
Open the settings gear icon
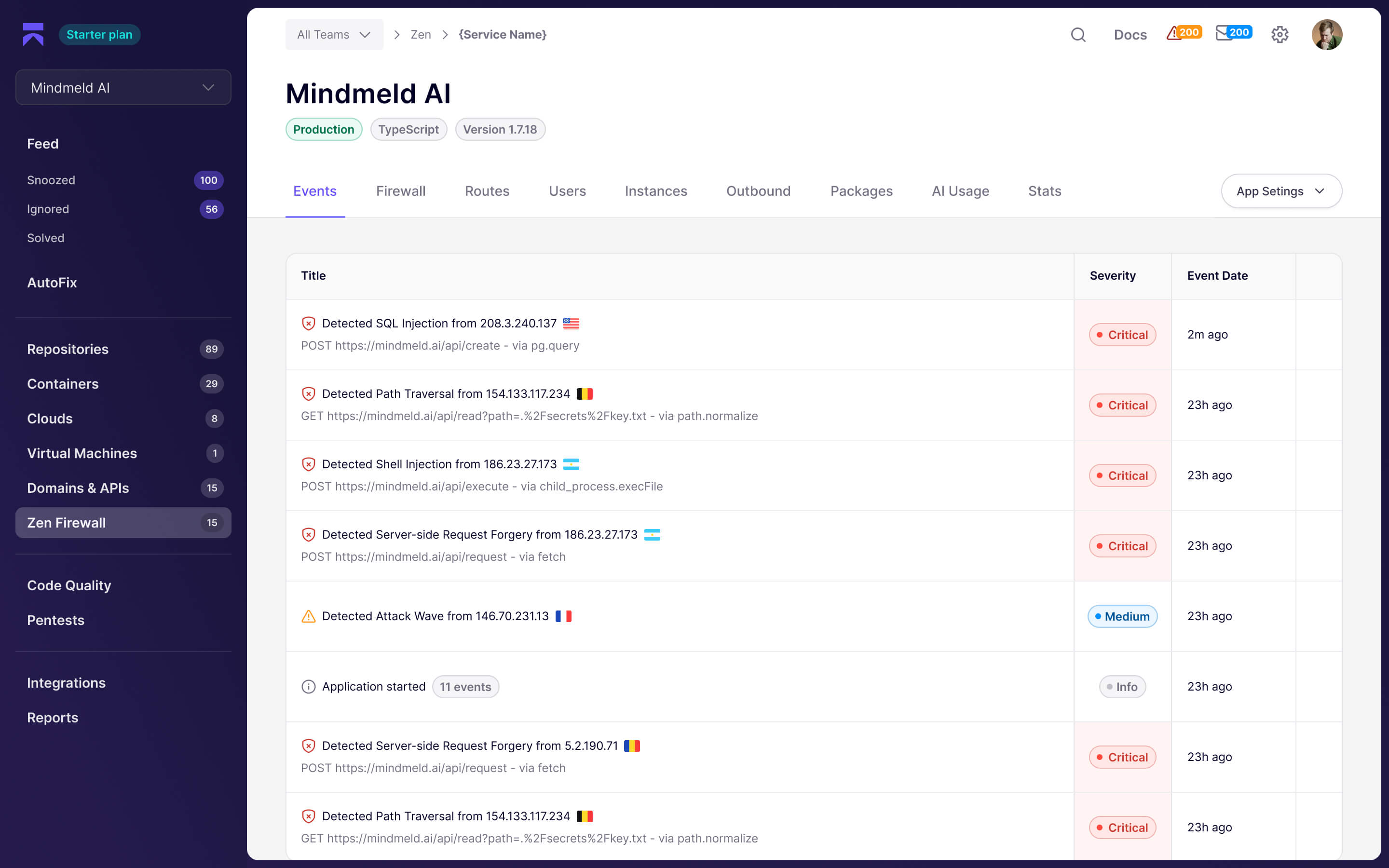click(1280, 34)
